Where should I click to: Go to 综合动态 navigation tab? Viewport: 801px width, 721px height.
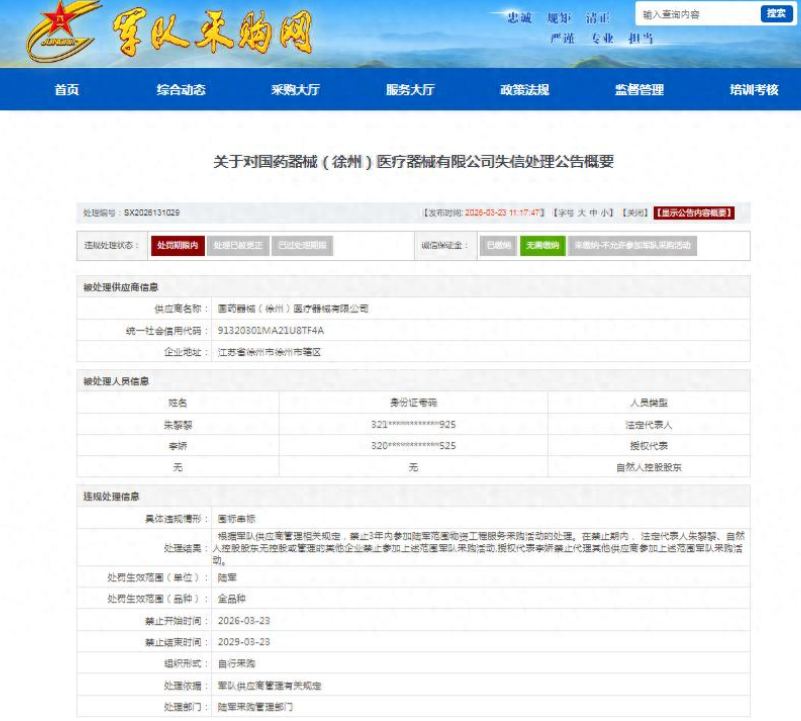coord(181,90)
